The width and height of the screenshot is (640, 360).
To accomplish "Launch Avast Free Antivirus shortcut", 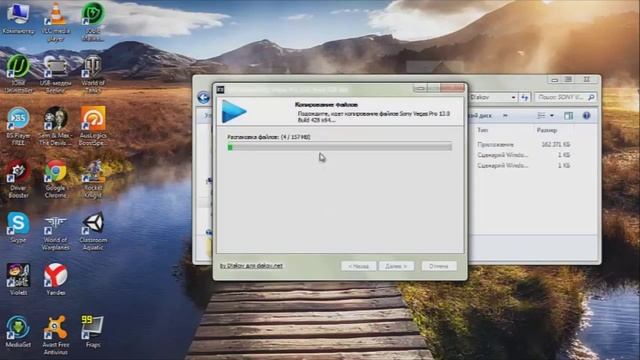I will tap(56, 335).
